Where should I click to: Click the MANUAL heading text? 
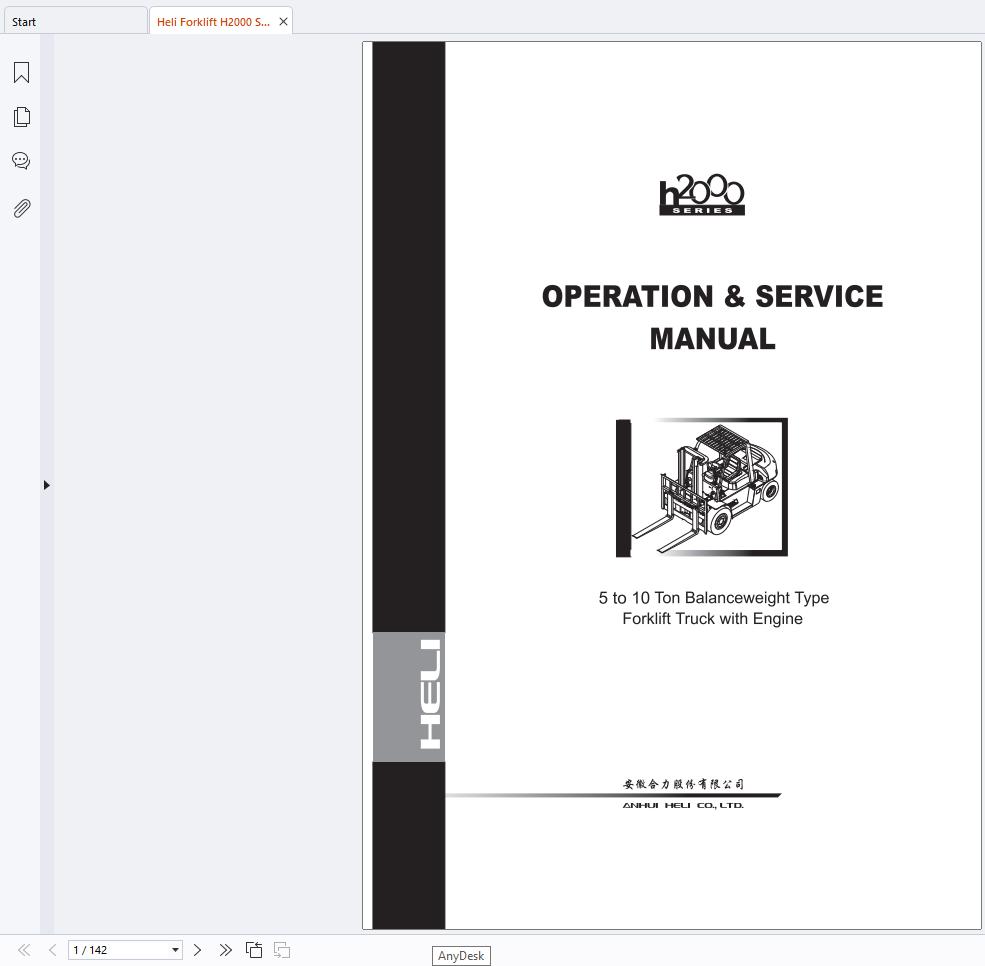coord(712,339)
